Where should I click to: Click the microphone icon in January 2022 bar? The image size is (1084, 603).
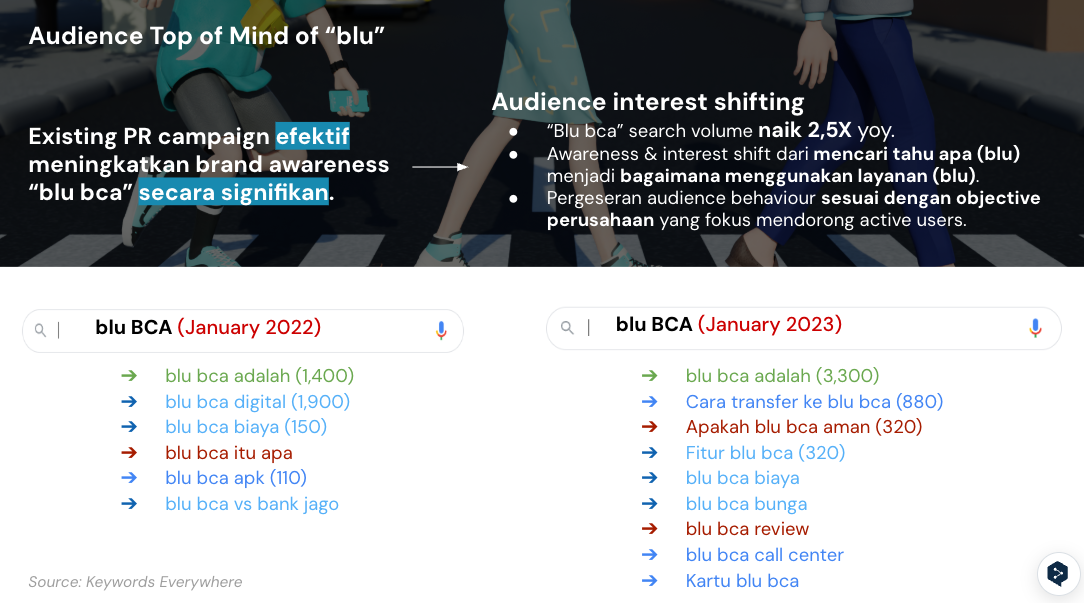coord(441,331)
